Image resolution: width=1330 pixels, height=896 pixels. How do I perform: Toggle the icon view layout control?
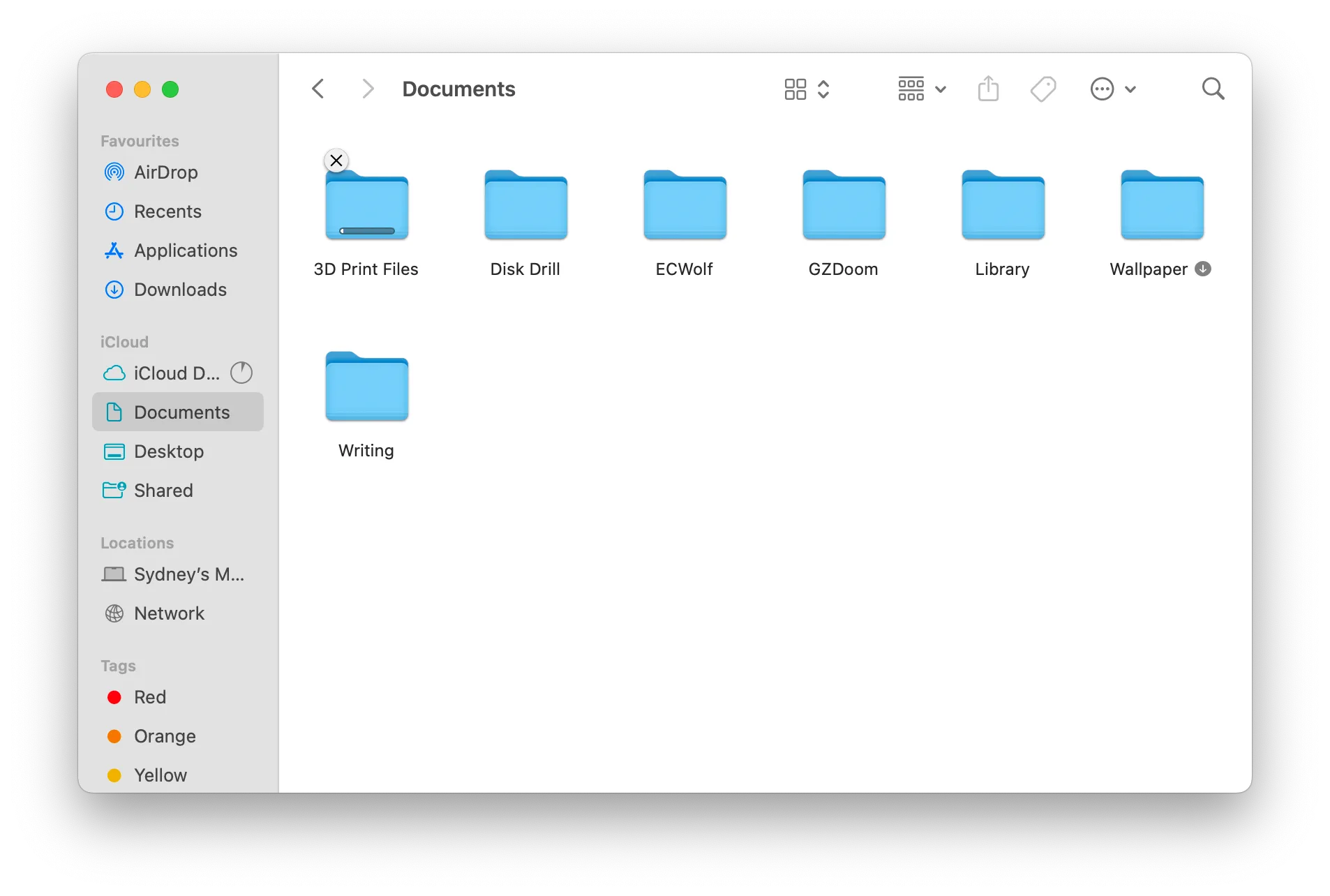point(796,89)
